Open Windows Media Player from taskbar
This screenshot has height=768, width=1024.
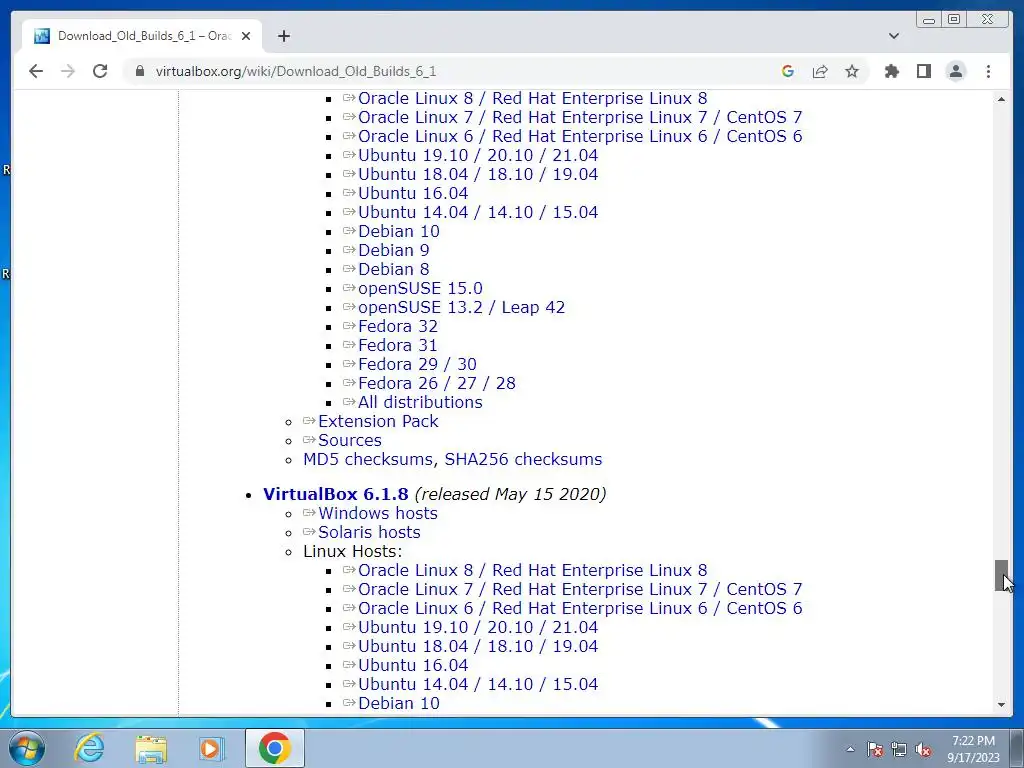[212, 748]
